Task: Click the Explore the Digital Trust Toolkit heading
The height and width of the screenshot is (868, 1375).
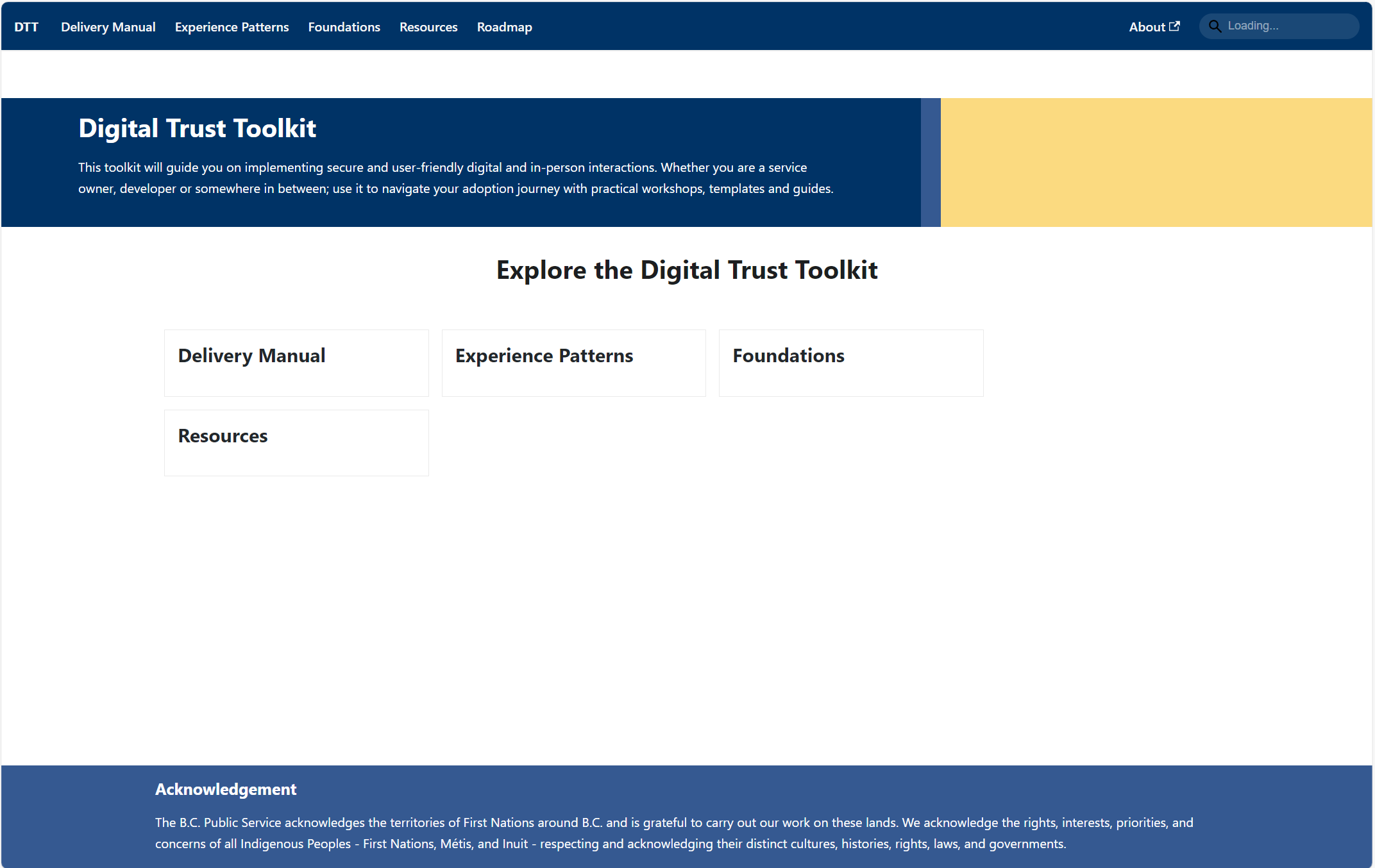Action: tap(686, 270)
